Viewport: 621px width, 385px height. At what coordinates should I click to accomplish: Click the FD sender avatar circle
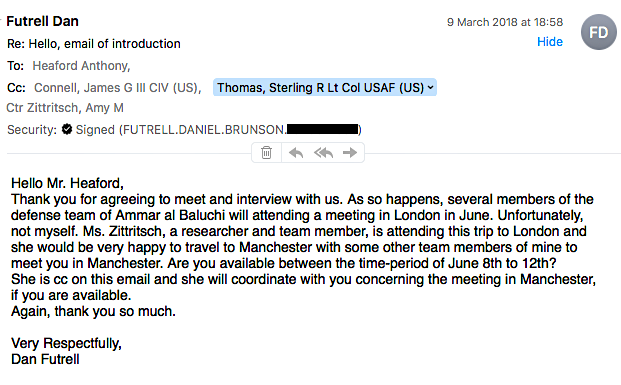598,32
